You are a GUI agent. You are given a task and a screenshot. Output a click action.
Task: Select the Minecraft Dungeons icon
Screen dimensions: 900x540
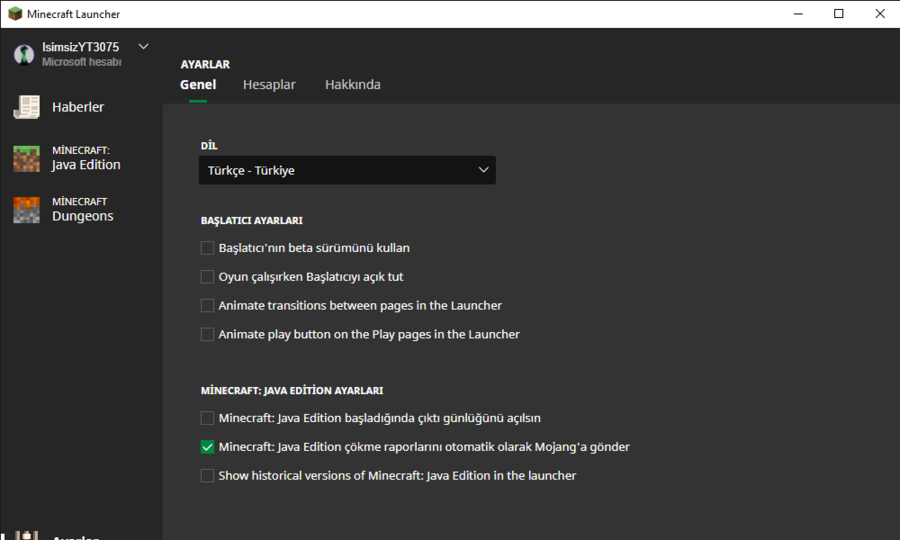coord(26,209)
